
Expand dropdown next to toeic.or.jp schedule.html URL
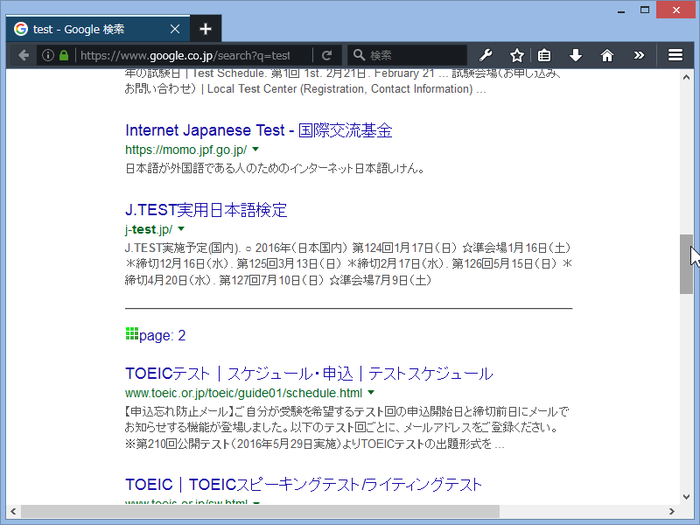coord(370,393)
